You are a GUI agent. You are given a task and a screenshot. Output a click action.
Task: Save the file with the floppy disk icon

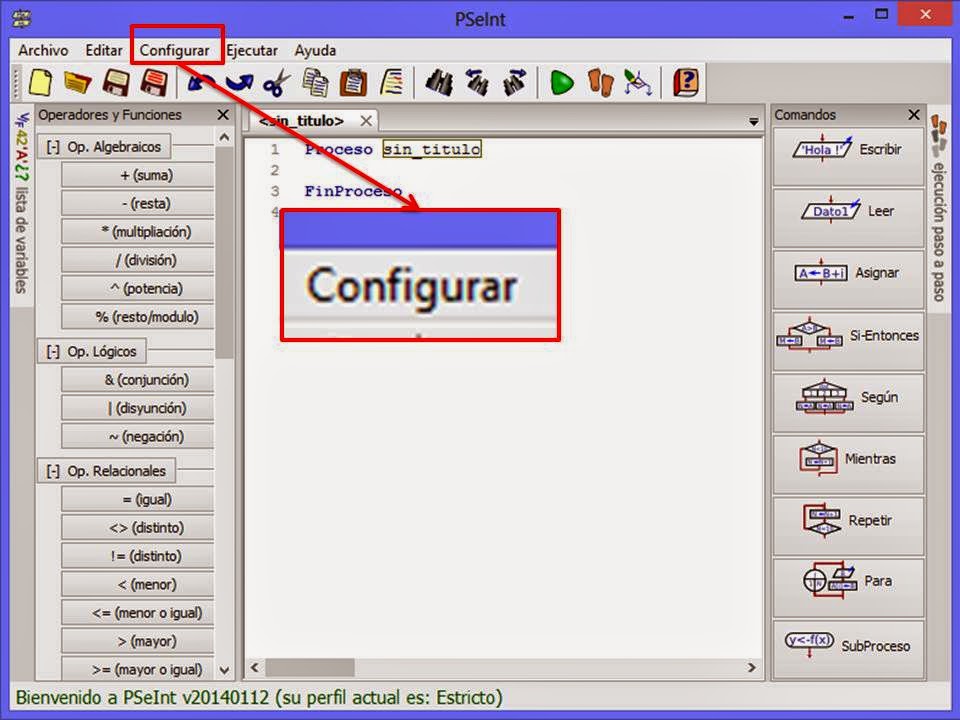[116, 82]
